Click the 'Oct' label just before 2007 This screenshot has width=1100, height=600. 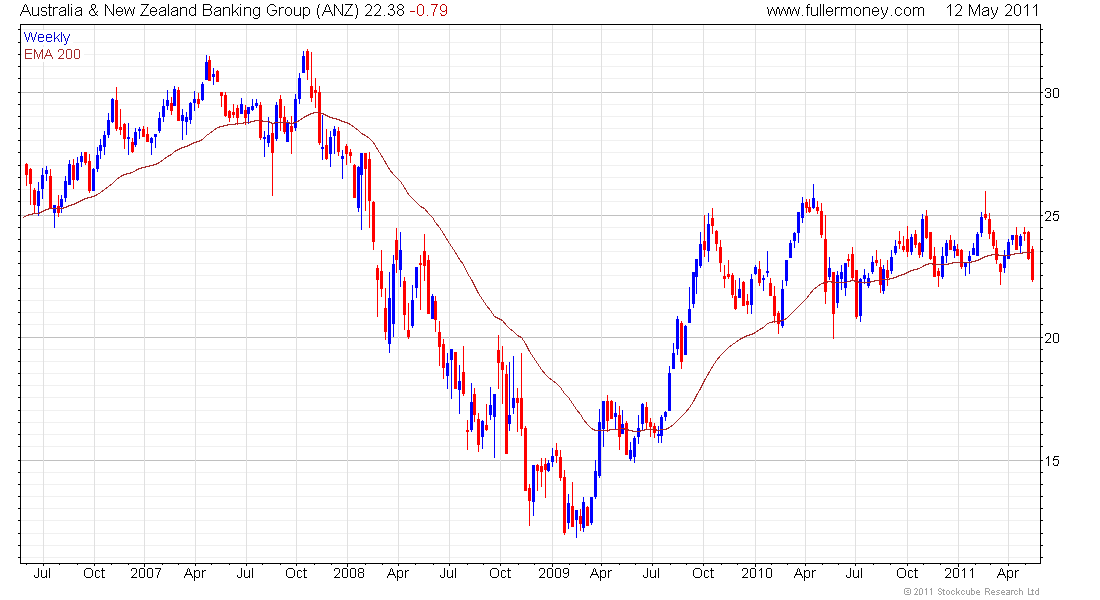94,573
